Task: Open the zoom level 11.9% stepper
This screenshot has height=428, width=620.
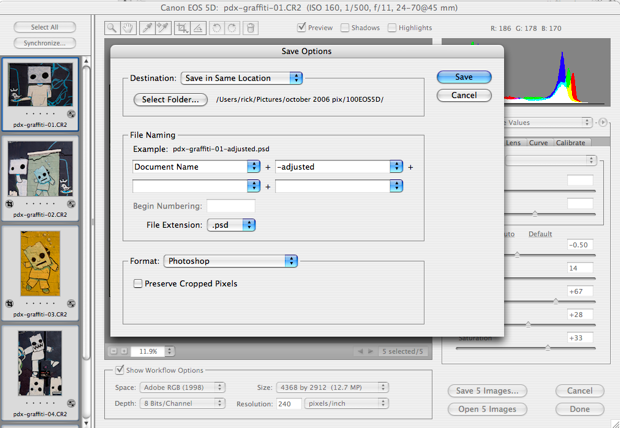Action: pyautogui.click(x=169, y=351)
